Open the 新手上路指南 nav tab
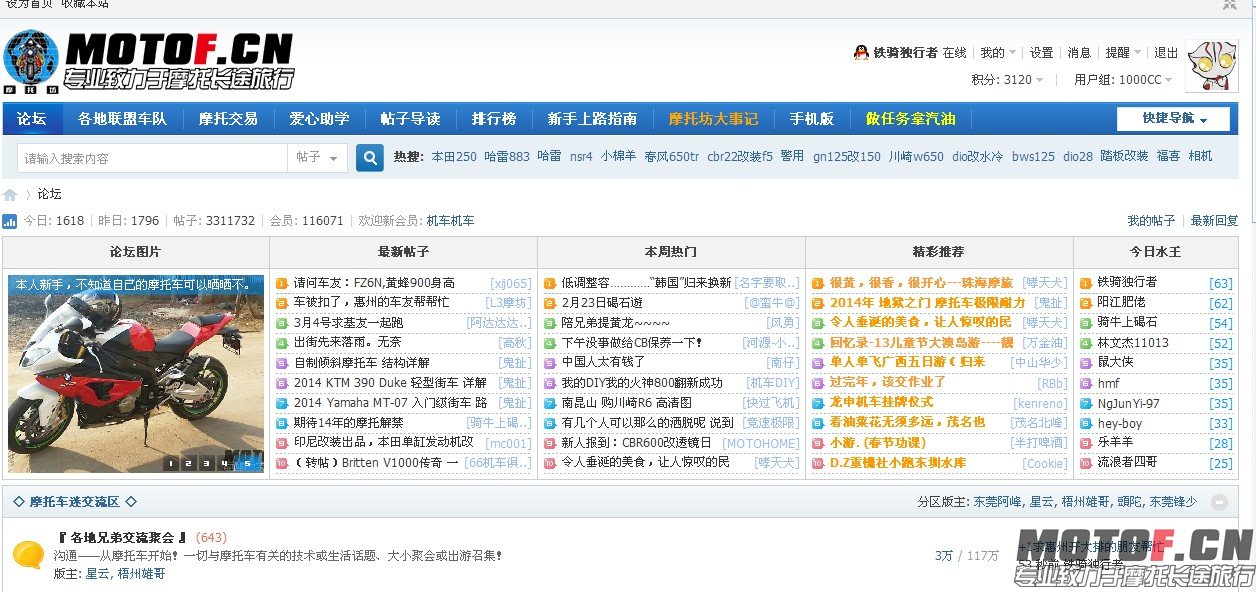1256x592 pixels. tap(592, 119)
